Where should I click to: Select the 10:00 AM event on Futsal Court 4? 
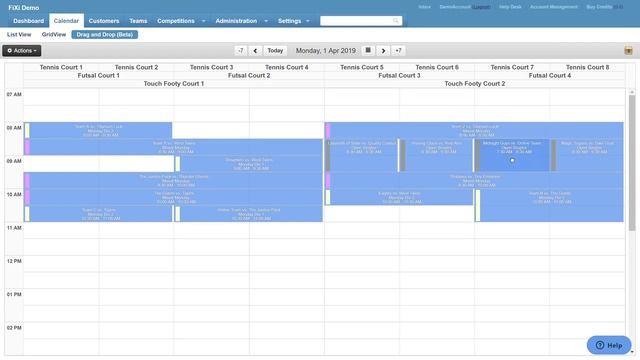549,206
